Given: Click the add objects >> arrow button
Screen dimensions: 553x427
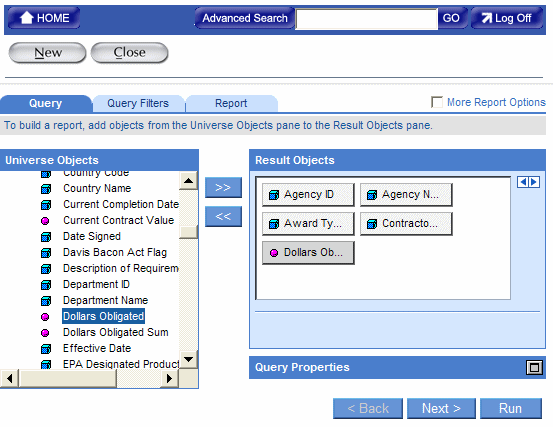Looking at the screenshot, I should coord(223,187).
